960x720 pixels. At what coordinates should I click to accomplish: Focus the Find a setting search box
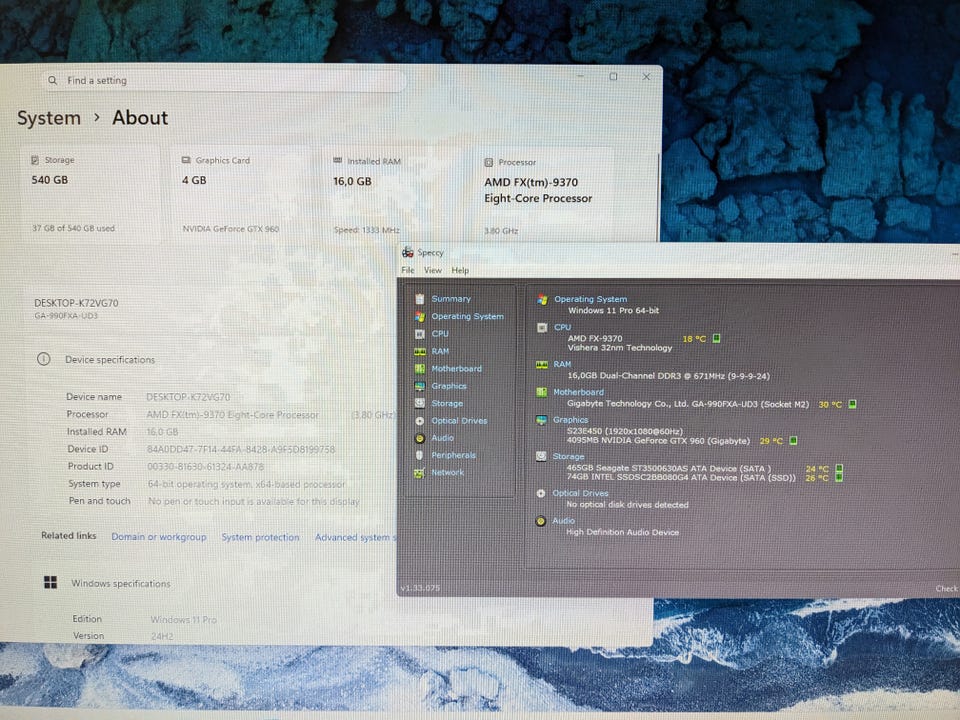[x=224, y=80]
